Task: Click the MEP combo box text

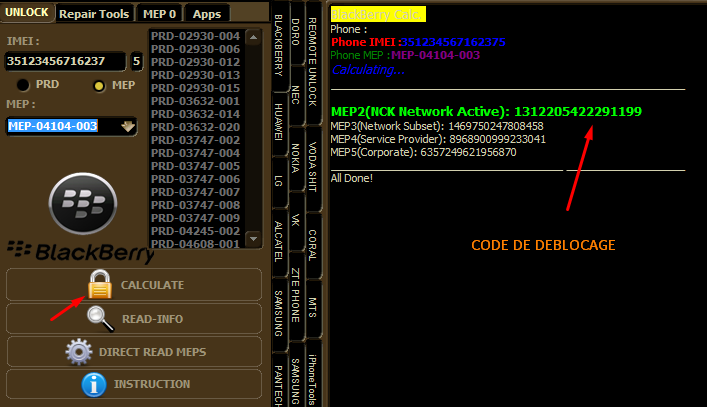Action: pos(53,126)
